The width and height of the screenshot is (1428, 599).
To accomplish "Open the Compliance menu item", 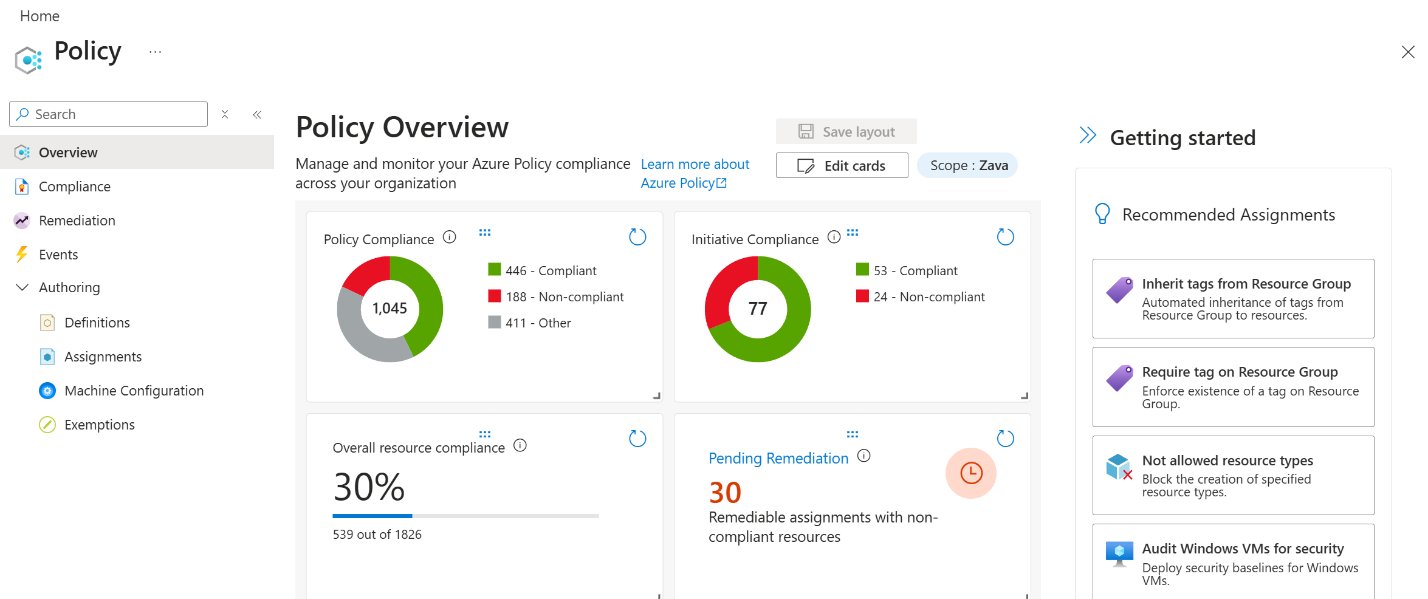I will pyautogui.click(x=74, y=187).
